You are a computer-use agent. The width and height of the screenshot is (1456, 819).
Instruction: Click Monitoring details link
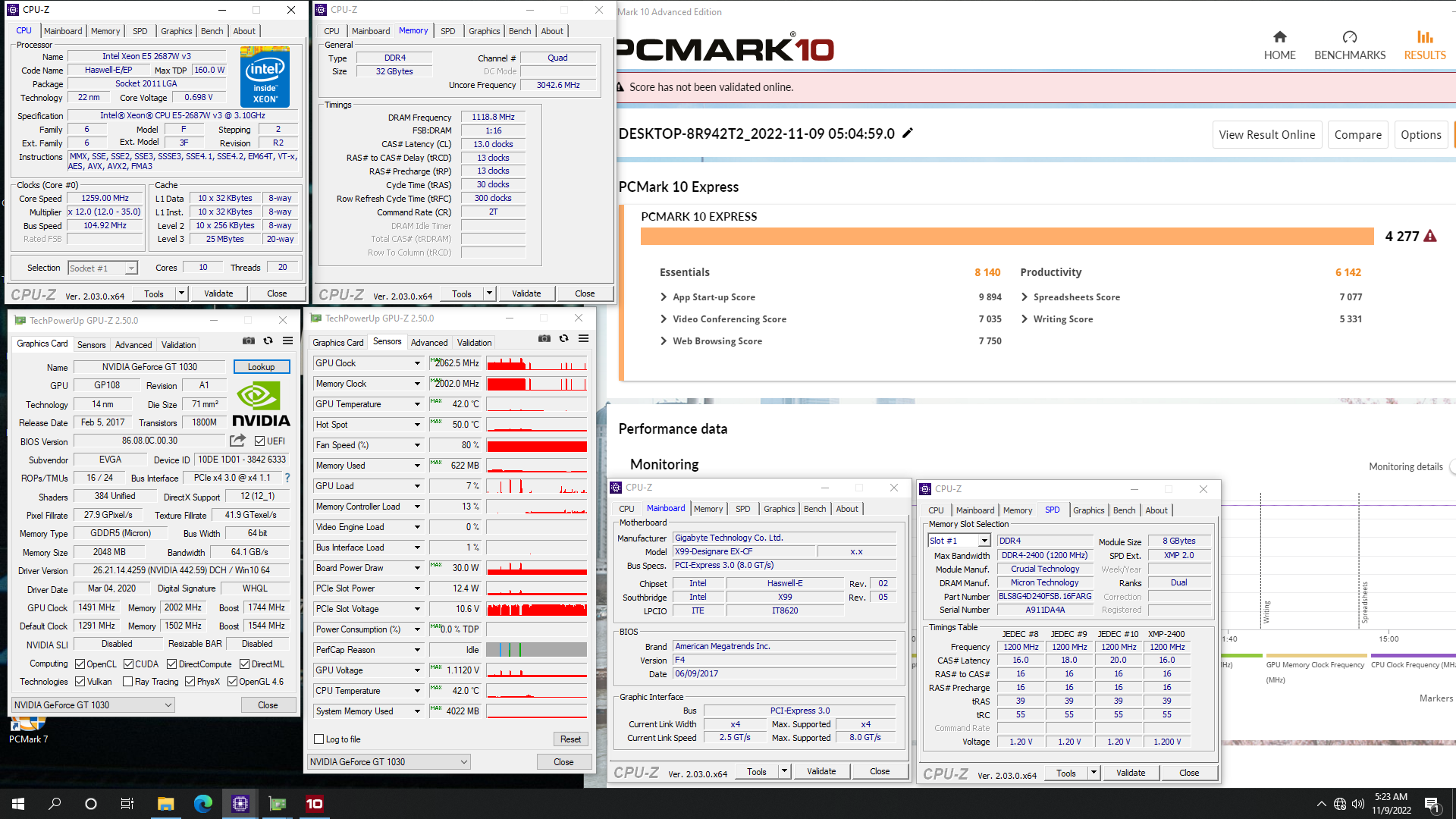[x=1405, y=467]
